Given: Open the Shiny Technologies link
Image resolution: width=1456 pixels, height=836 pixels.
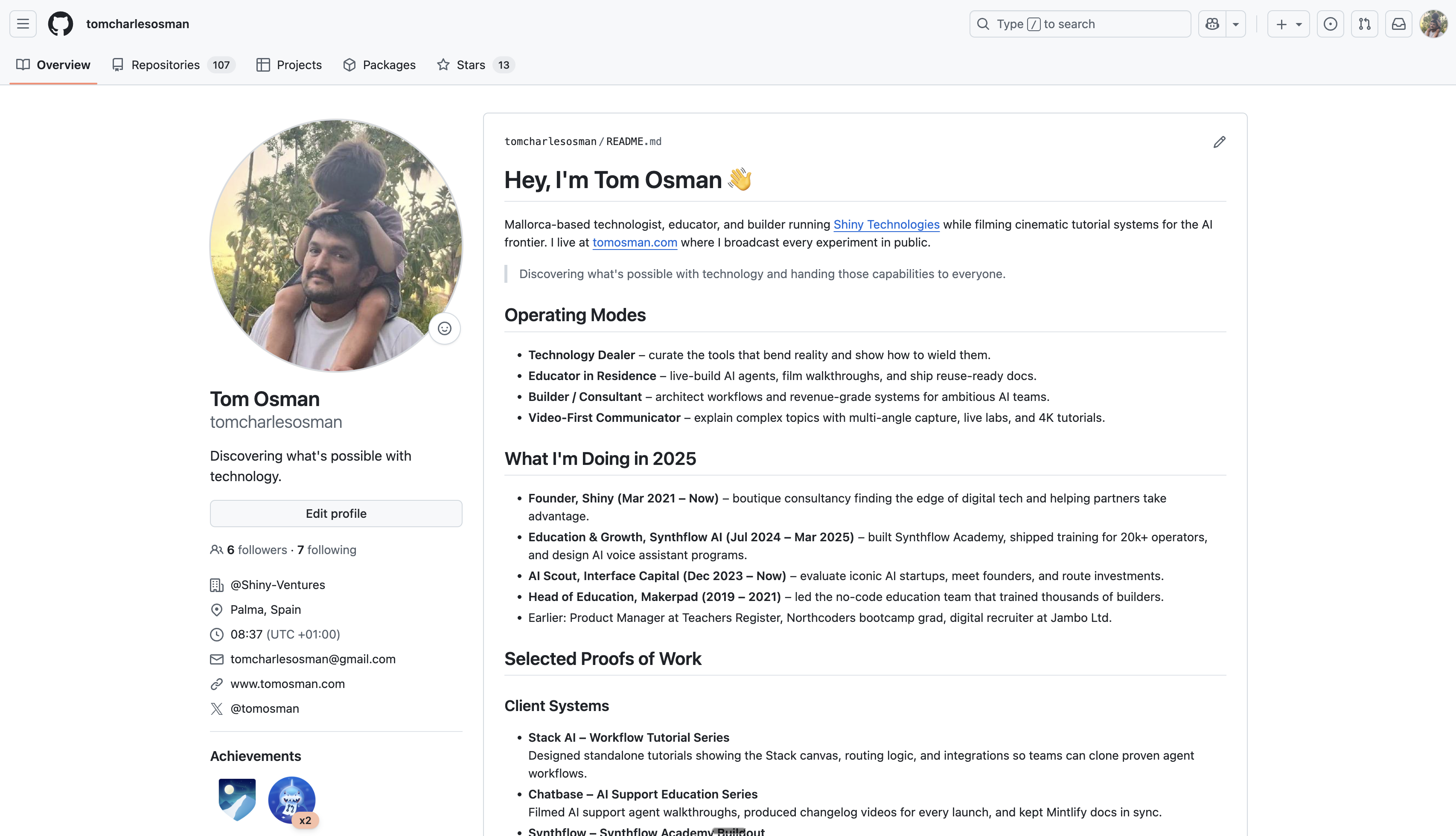Looking at the screenshot, I should pos(885,224).
